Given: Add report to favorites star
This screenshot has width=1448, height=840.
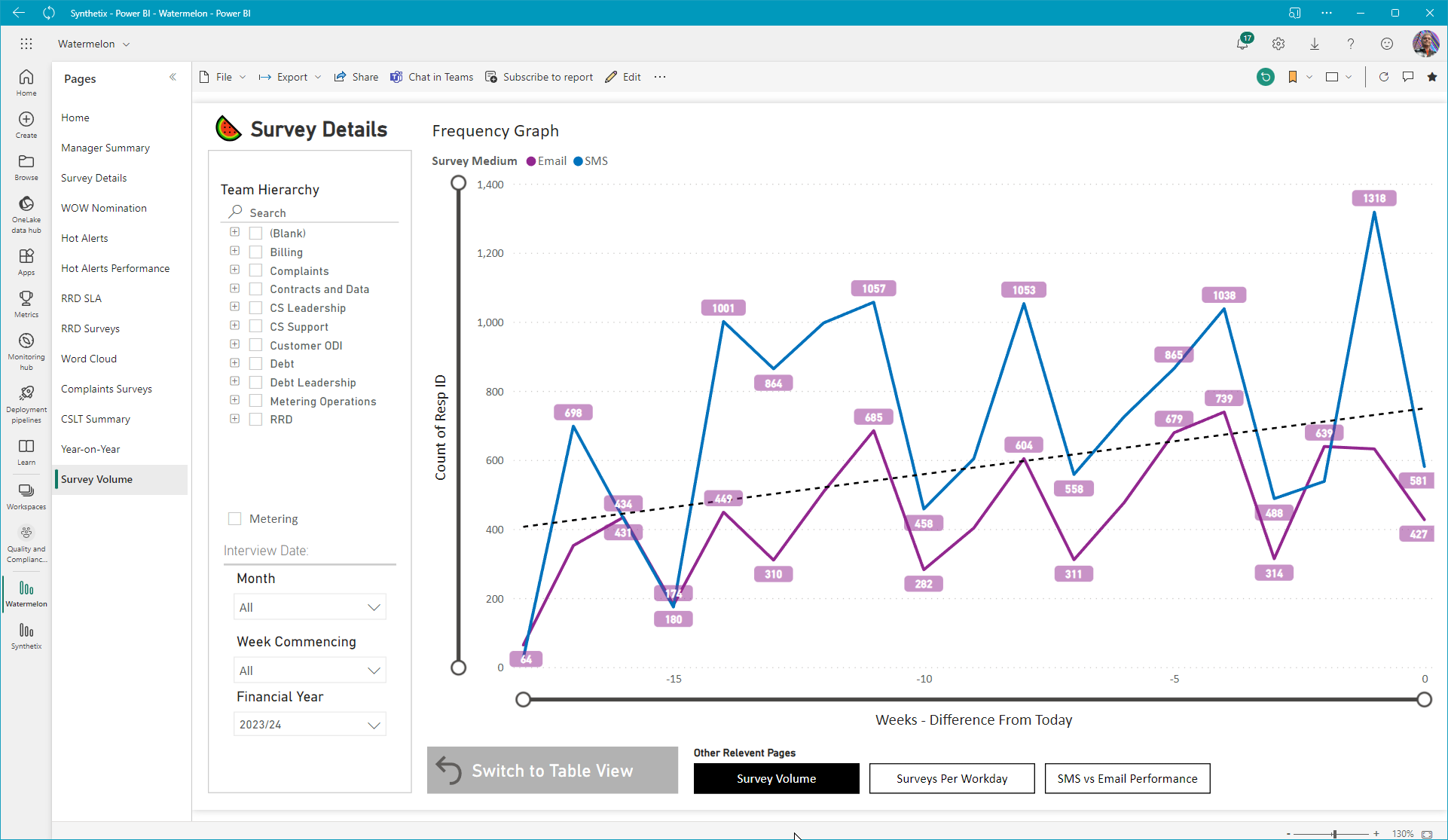Looking at the screenshot, I should [1432, 77].
